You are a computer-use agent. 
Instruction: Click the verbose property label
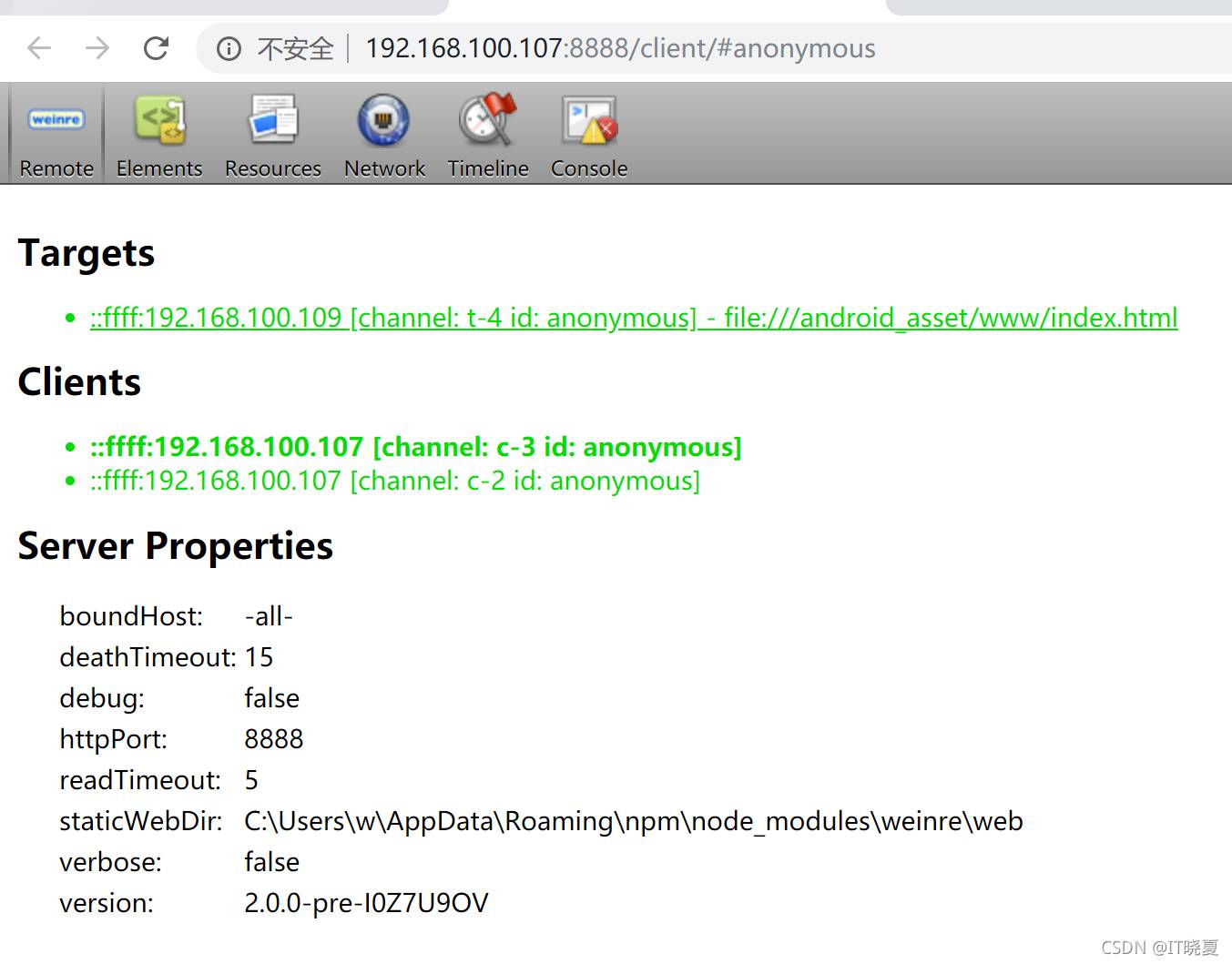110,862
